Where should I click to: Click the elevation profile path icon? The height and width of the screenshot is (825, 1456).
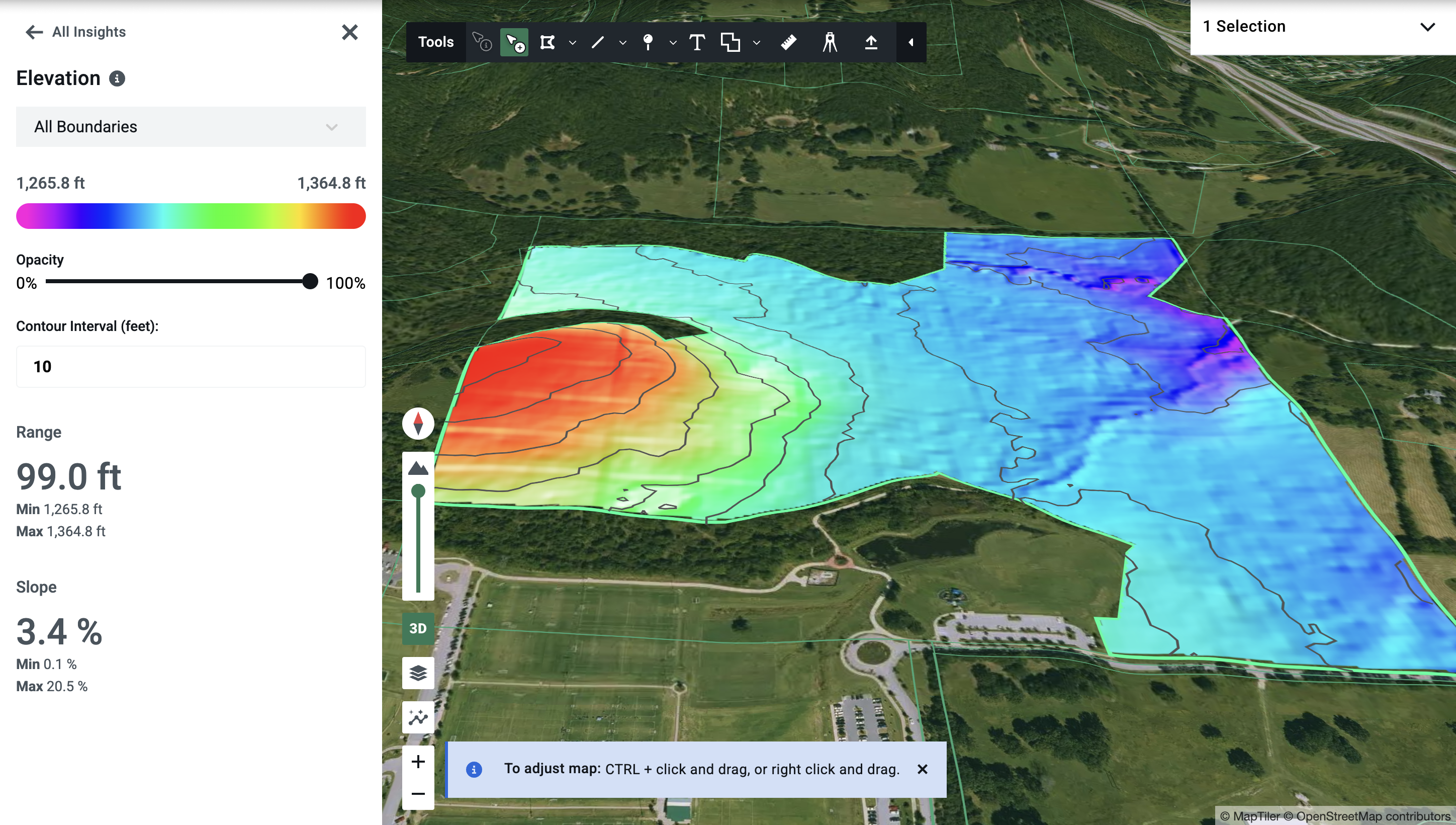pyautogui.click(x=418, y=717)
